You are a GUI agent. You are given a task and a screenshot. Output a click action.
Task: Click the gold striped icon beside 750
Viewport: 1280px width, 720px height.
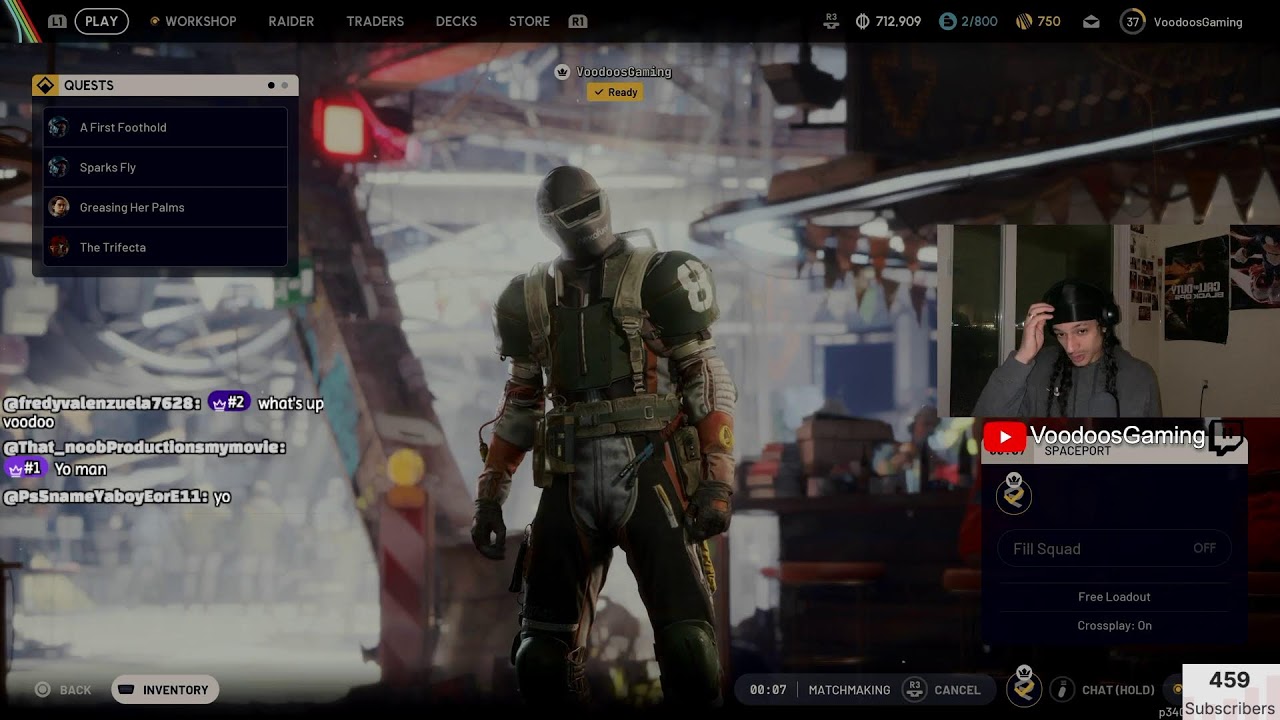coord(1023,21)
